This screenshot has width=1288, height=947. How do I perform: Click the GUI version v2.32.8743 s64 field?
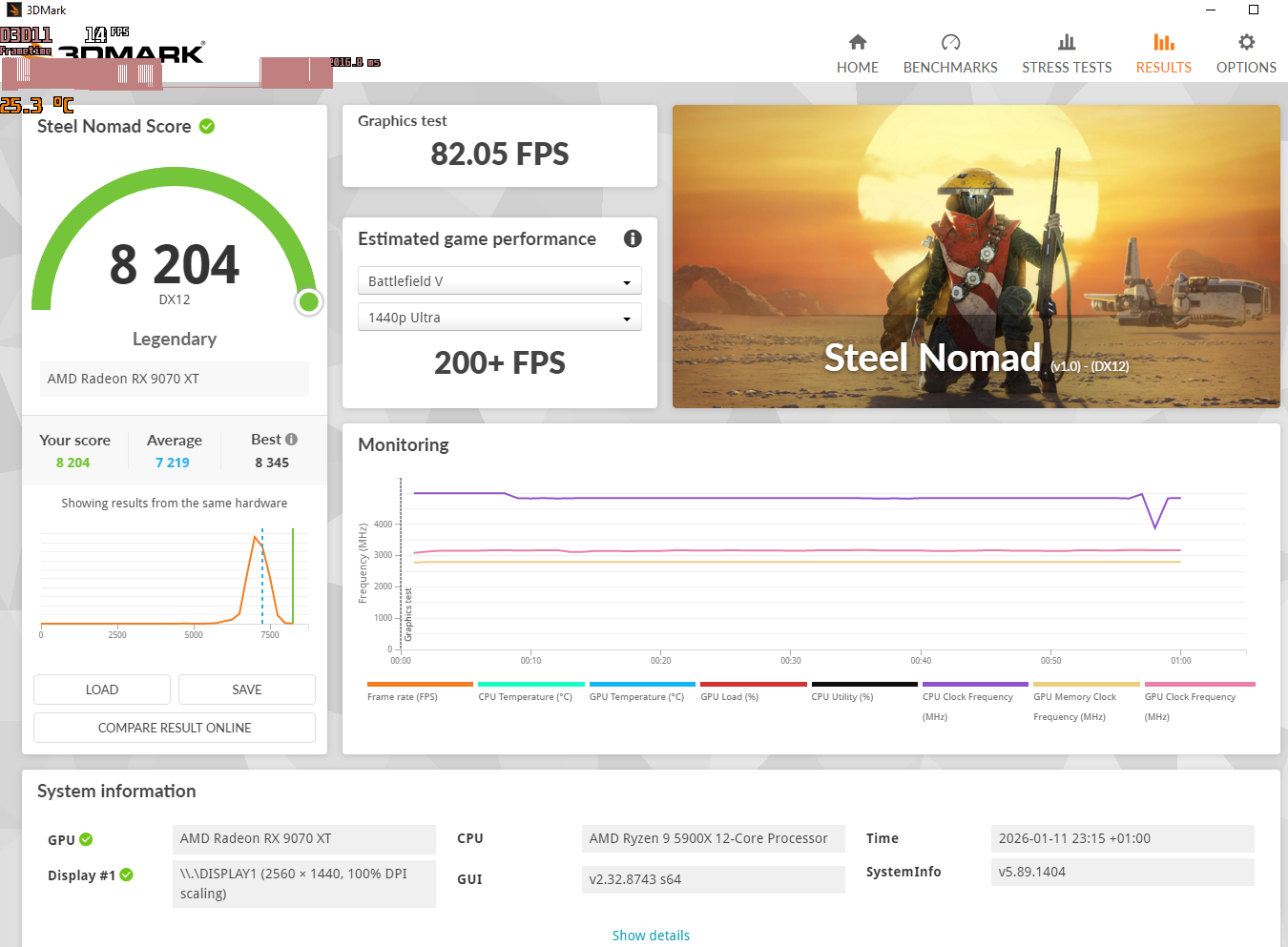tap(714, 879)
